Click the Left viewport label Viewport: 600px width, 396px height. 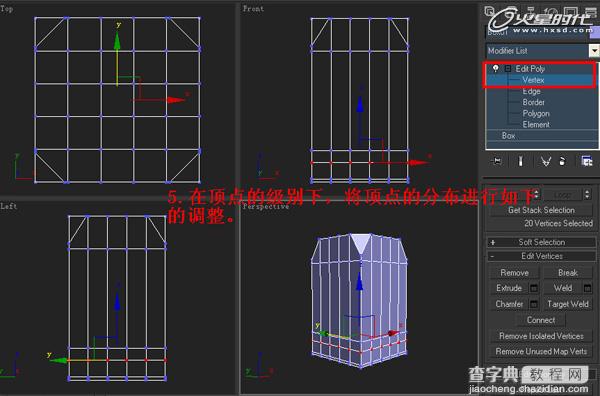click(x=8, y=206)
